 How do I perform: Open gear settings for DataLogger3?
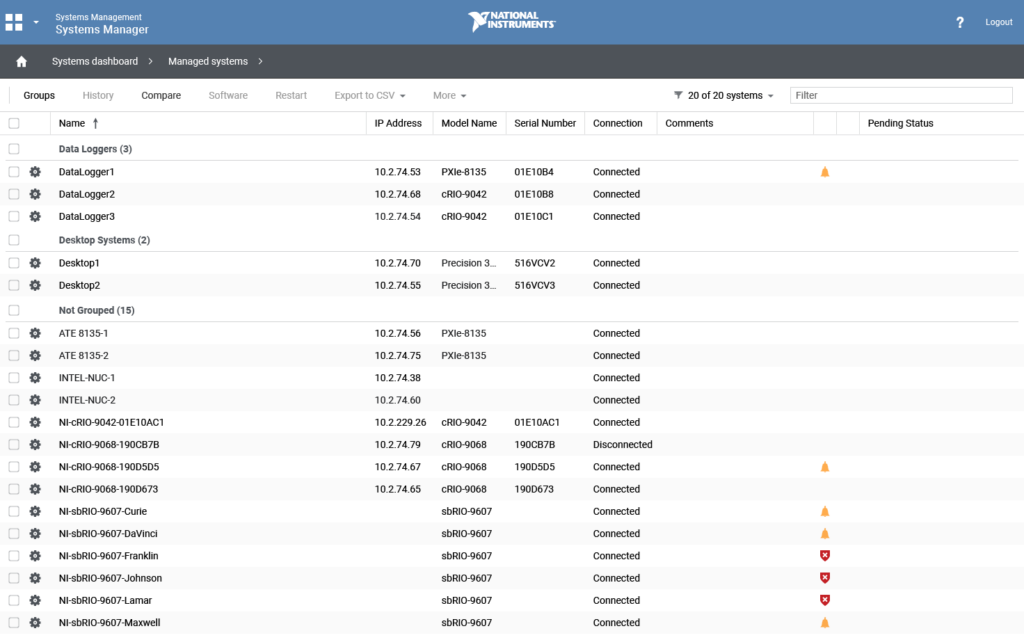35,216
